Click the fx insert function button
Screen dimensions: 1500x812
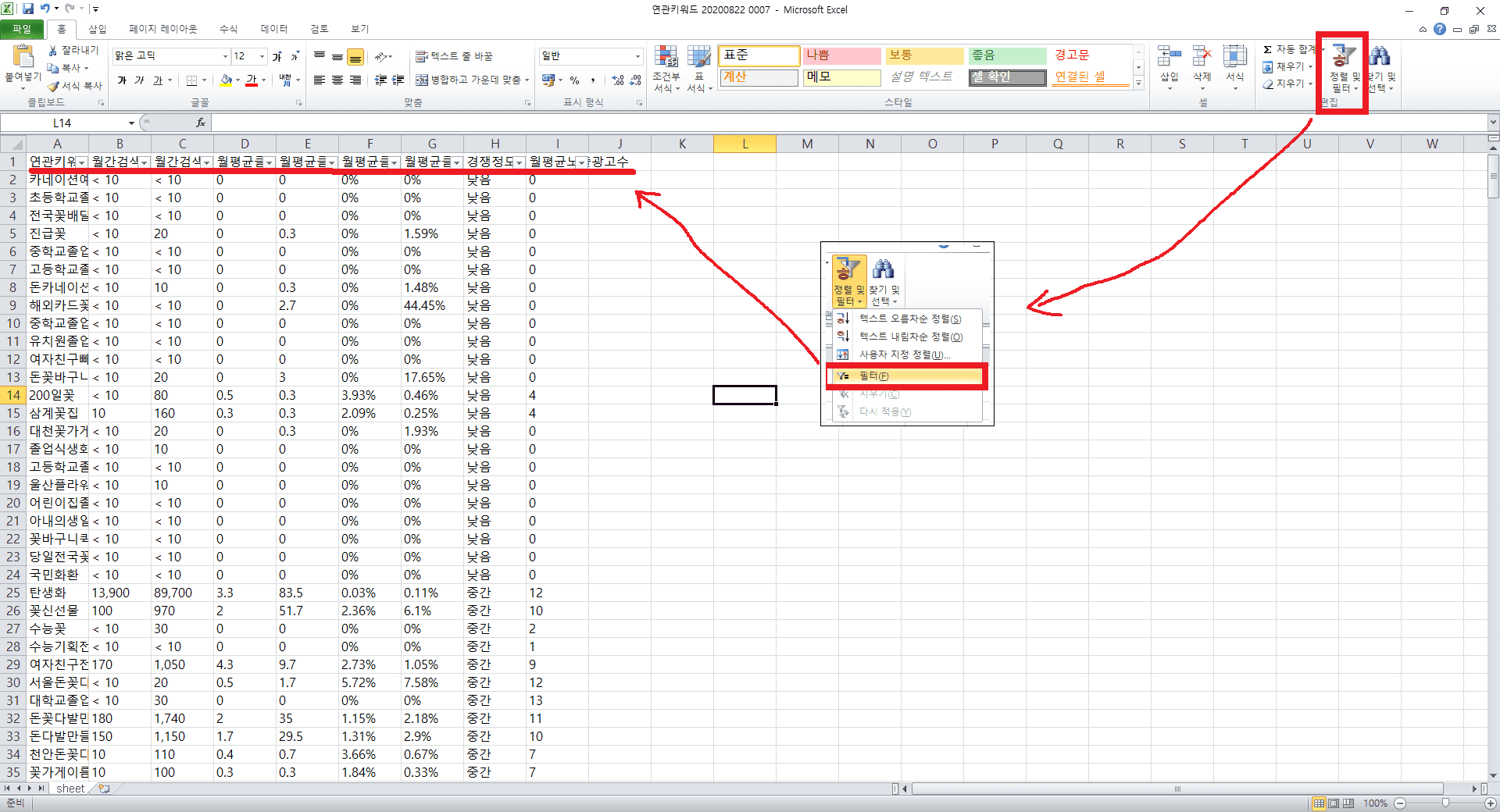[x=201, y=123]
